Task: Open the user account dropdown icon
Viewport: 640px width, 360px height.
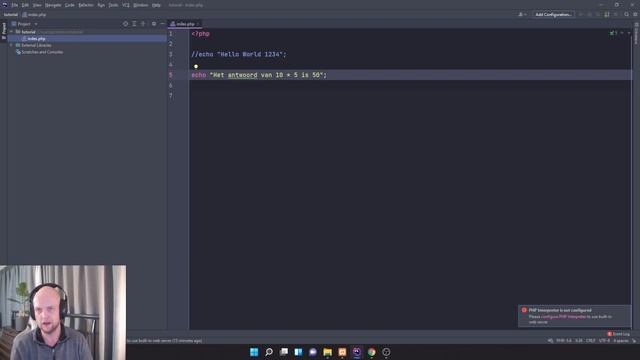Action: tap(522, 15)
